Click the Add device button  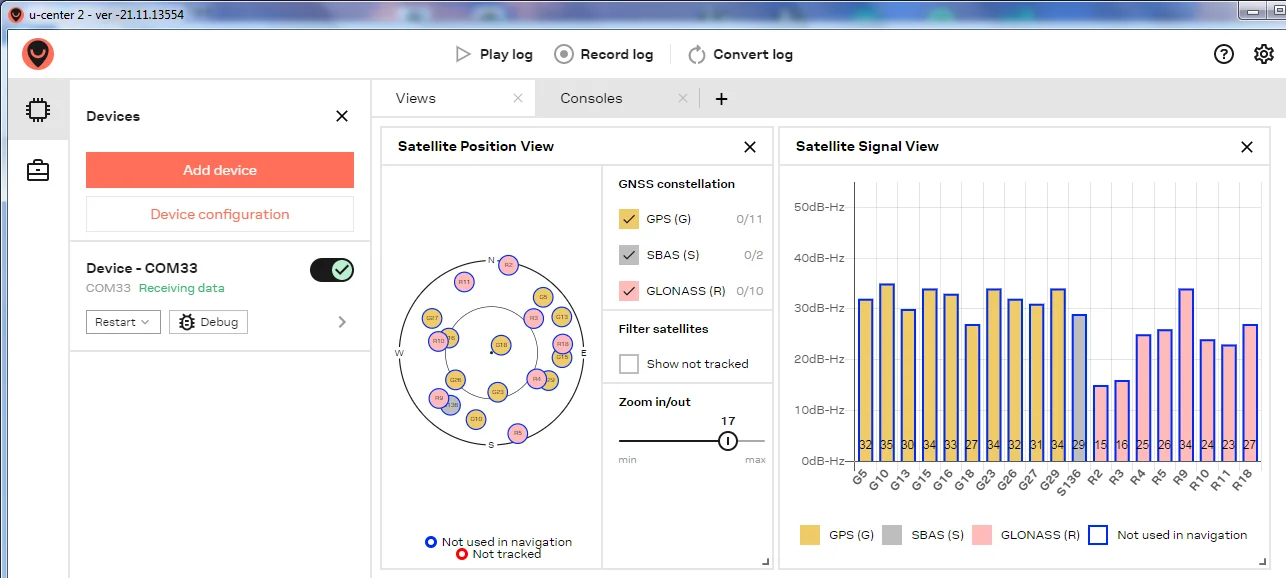(220, 170)
